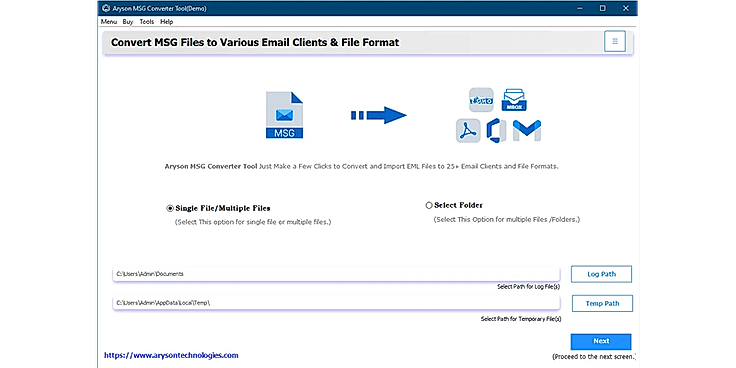The image size is (736, 368).
Task: Click the Aryson app icon in title bar
Action: 106,8
